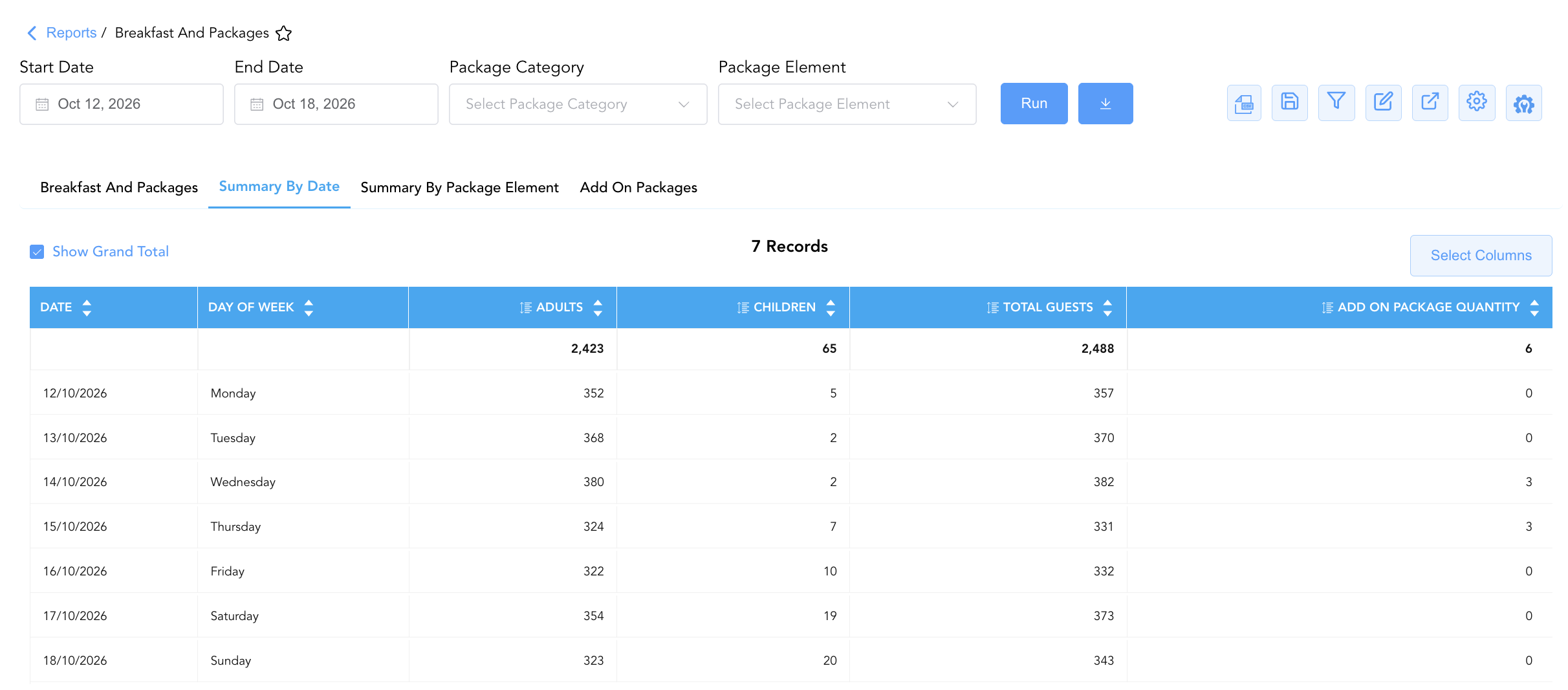This screenshot has width=1568, height=690.
Task: Click total guests value 382
Action: pyautogui.click(x=1104, y=482)
